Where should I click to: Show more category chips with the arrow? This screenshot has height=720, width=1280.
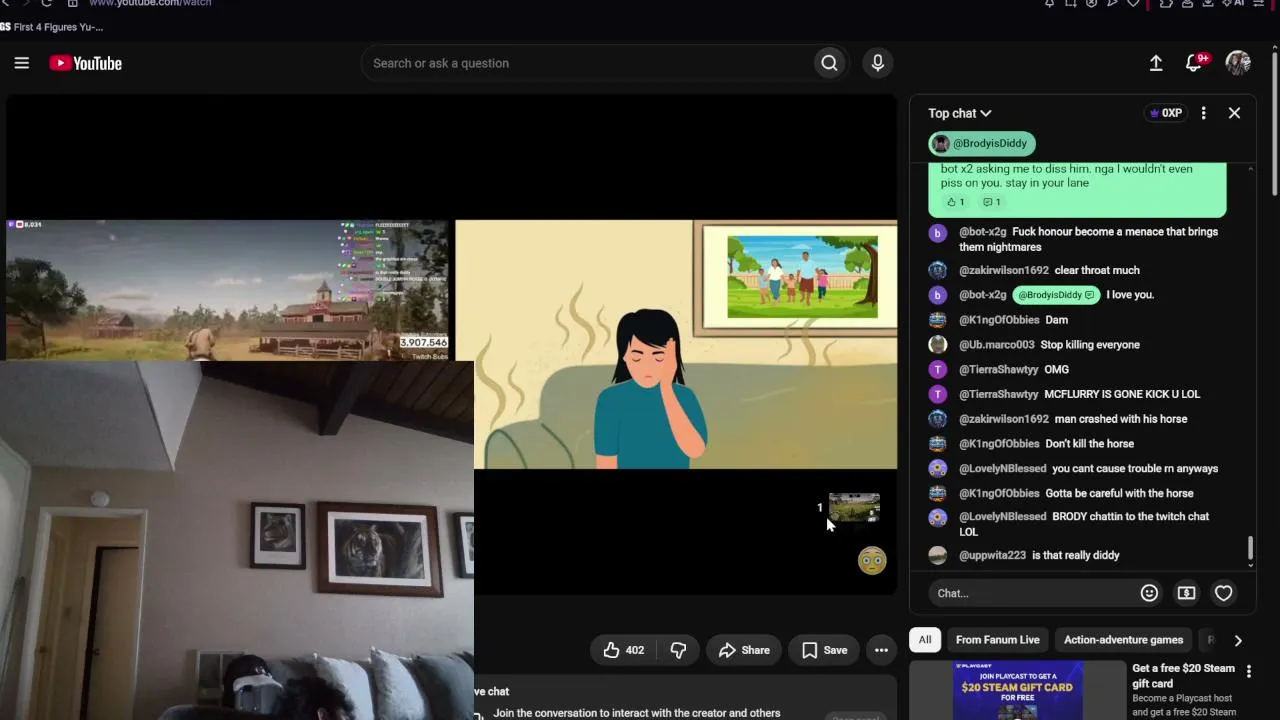point(1238,640)
